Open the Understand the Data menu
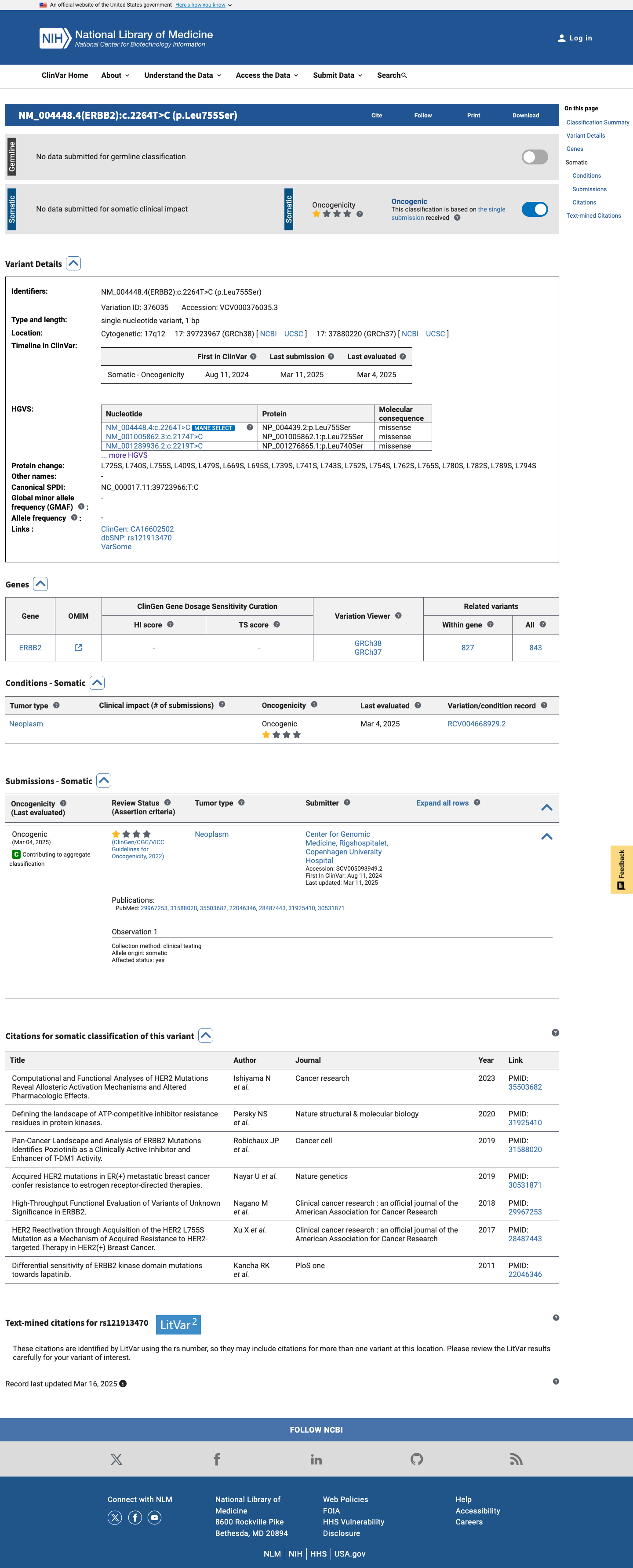633x1568 pixels. [x=182, y=76]
